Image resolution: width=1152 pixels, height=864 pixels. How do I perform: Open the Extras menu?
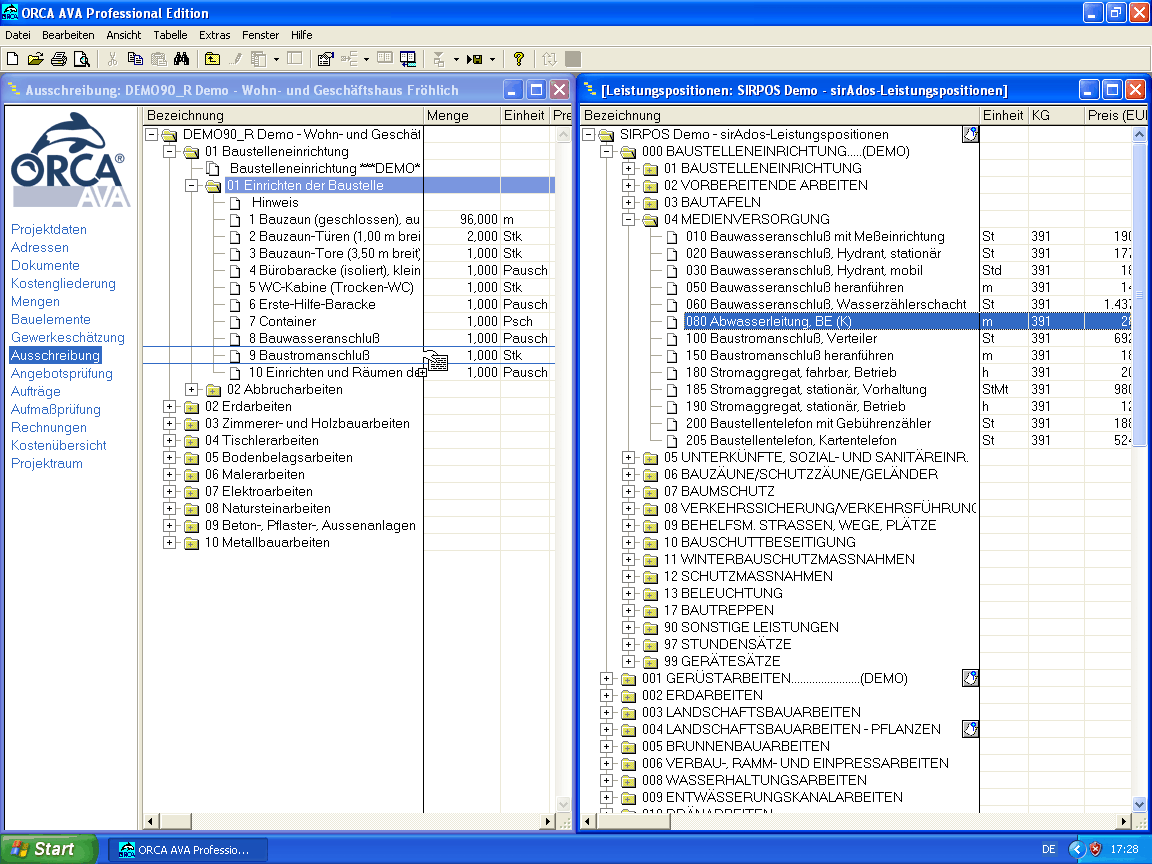pyautogui.click(x=215, y=35)
